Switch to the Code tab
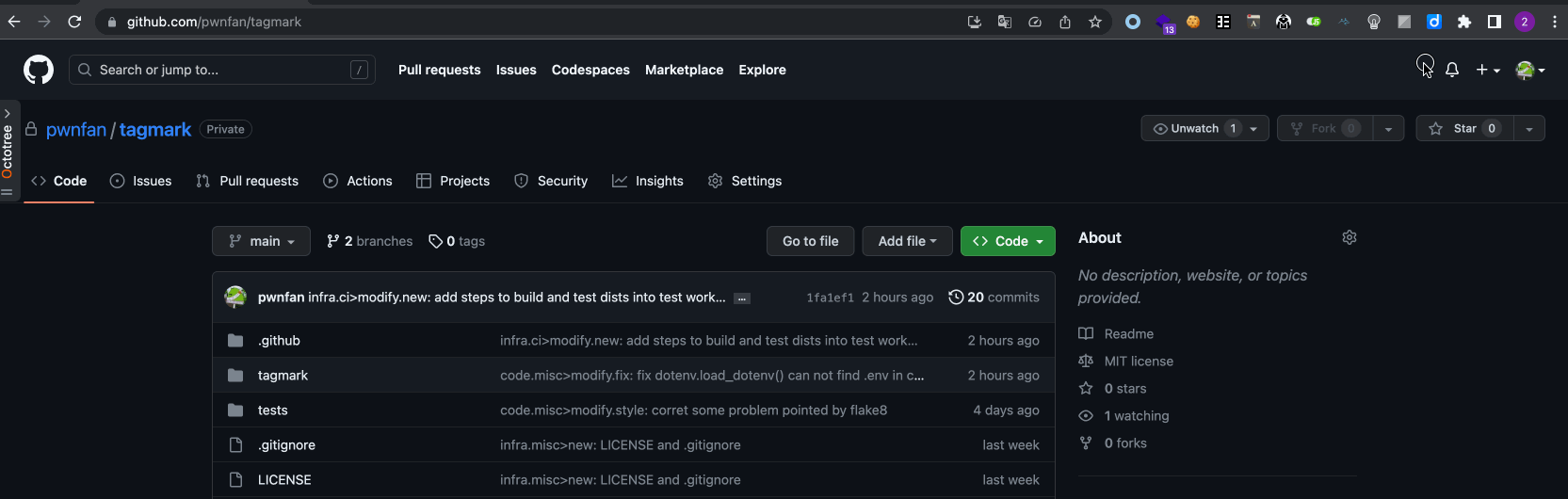The height and width of the screenshot is (499, 1568). (59, 181)
